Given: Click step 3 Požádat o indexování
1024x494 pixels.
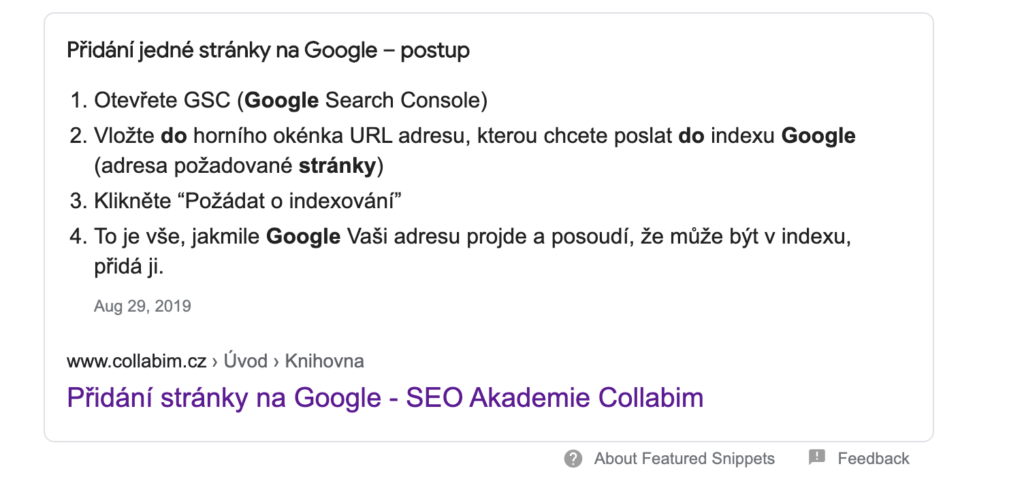Looking at the screenshot, I should coord(248,201).
